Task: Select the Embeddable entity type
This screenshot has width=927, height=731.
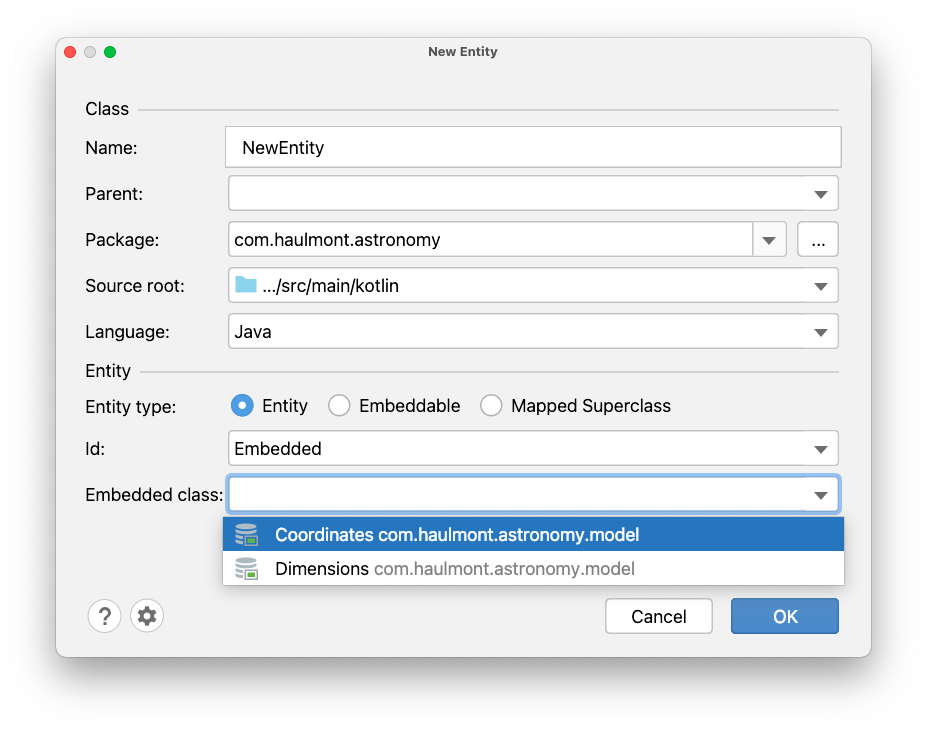Action: pyautogui.click(x=338, y=405)
